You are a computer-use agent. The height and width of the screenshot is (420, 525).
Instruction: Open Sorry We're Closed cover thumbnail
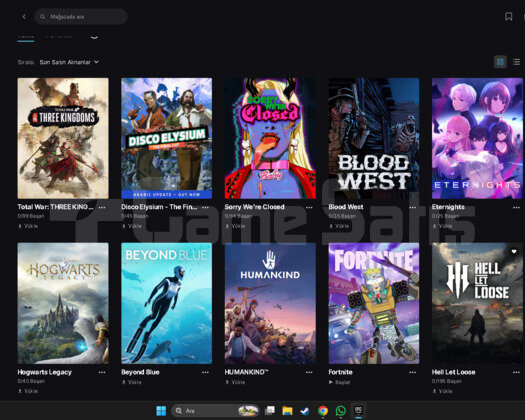[x=270, y=138]
